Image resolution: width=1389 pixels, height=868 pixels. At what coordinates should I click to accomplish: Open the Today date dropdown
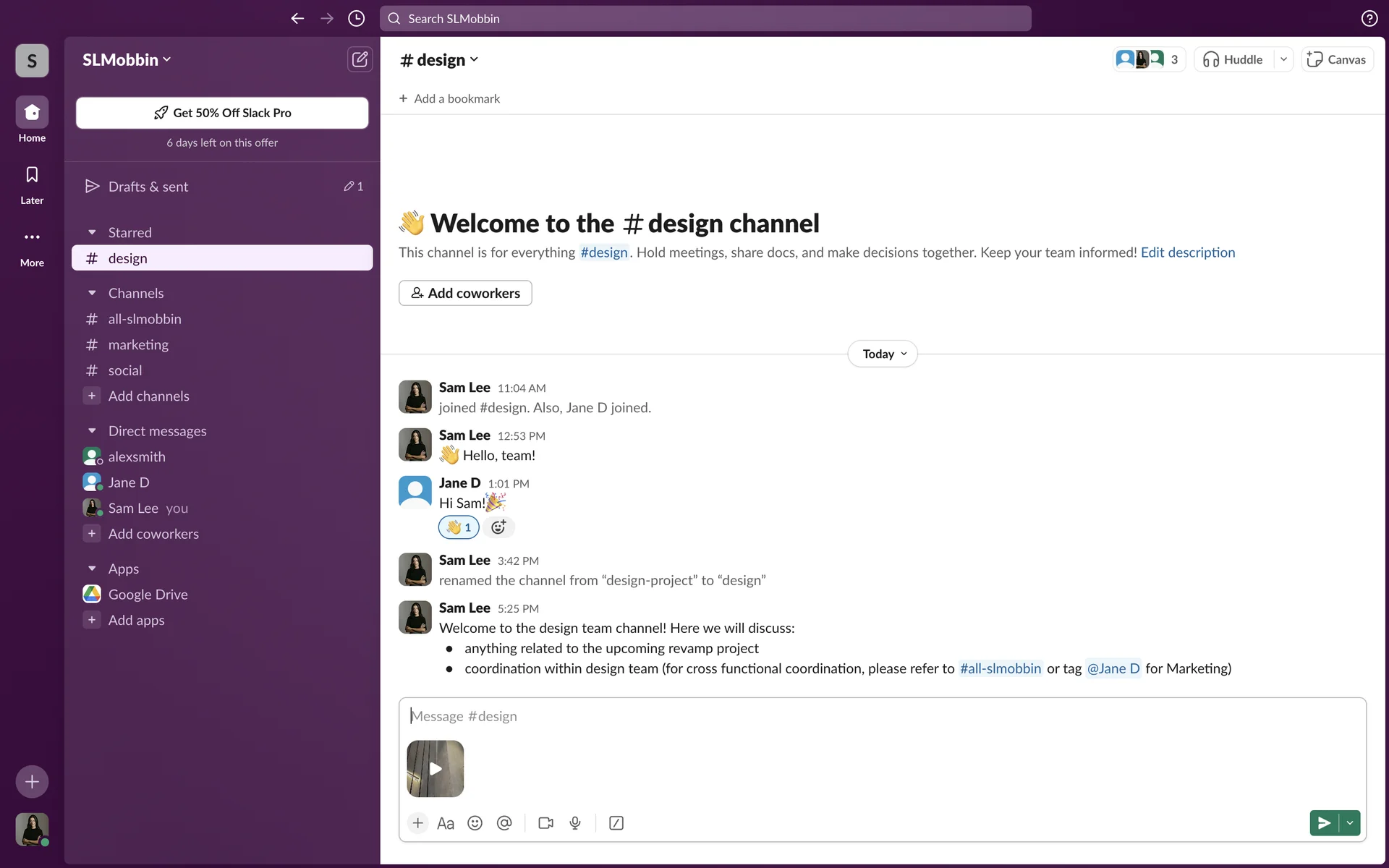[x=883, y=354]
